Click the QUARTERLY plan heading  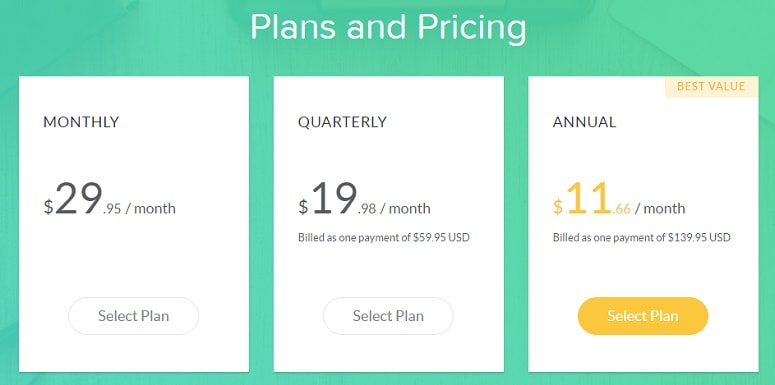click(x=343, y=122)
